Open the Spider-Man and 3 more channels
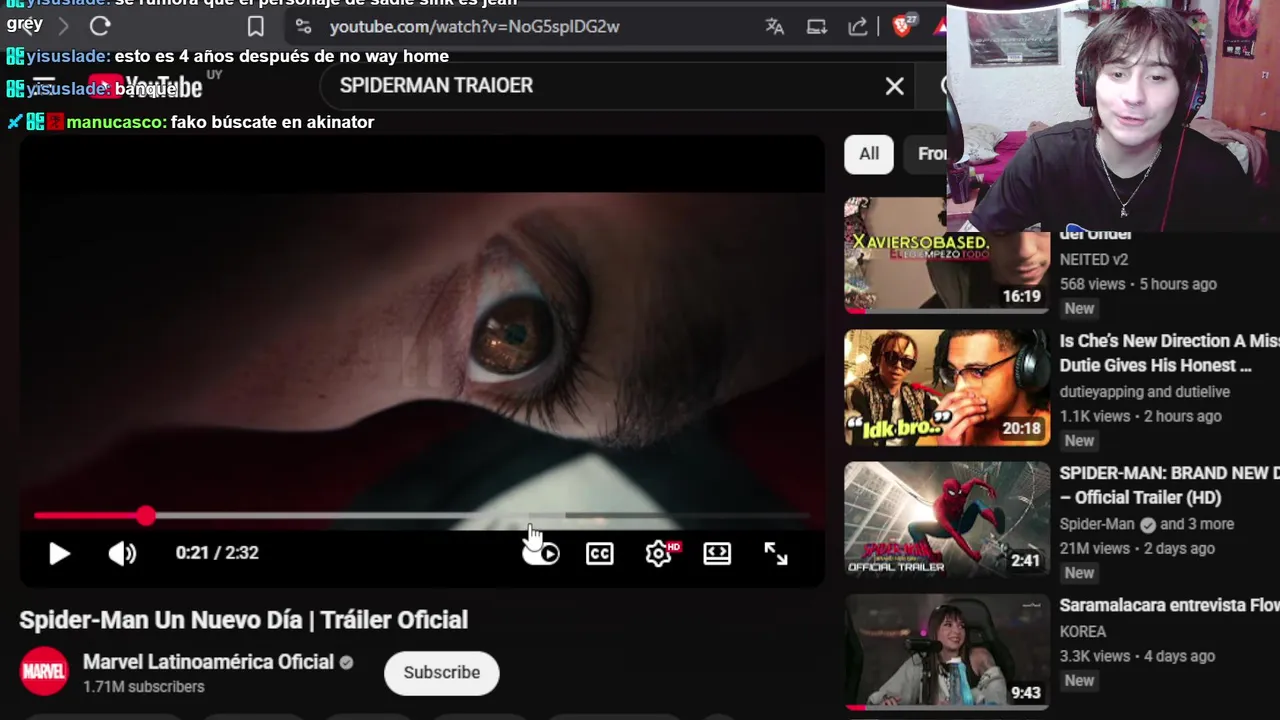 pos(1147,524)
